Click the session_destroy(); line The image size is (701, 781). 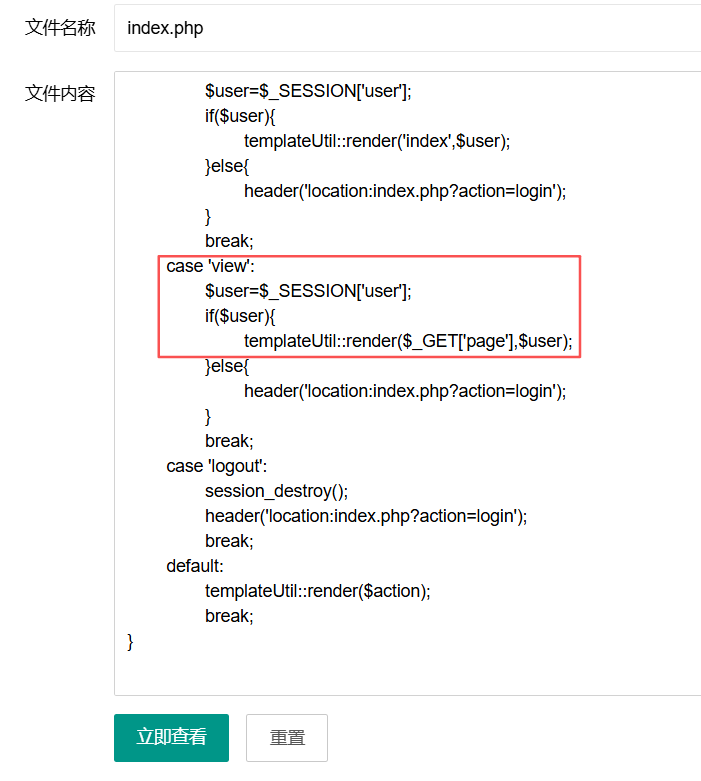pos(276,491)
